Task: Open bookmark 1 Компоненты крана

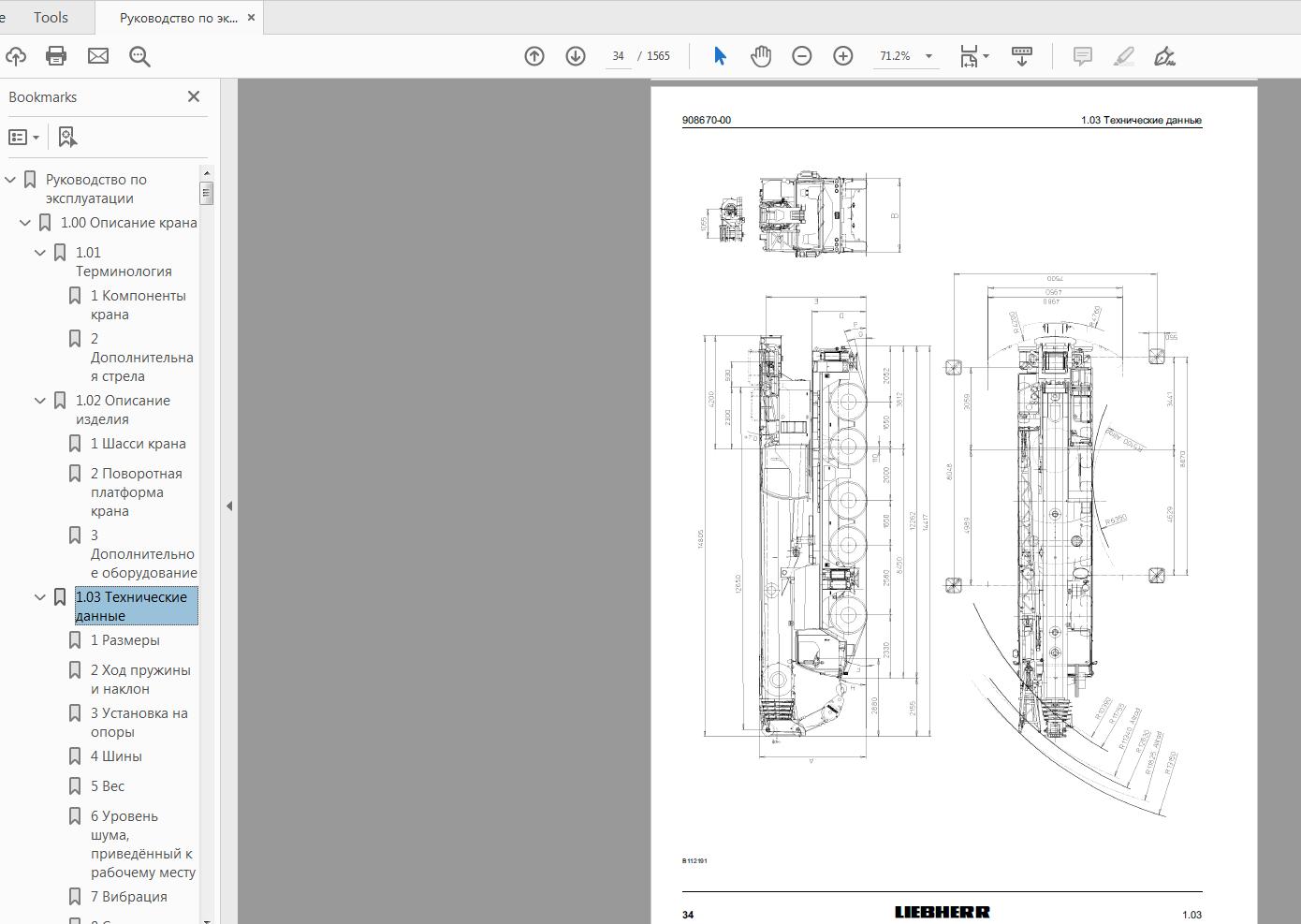Action: (x=139, y=305)
